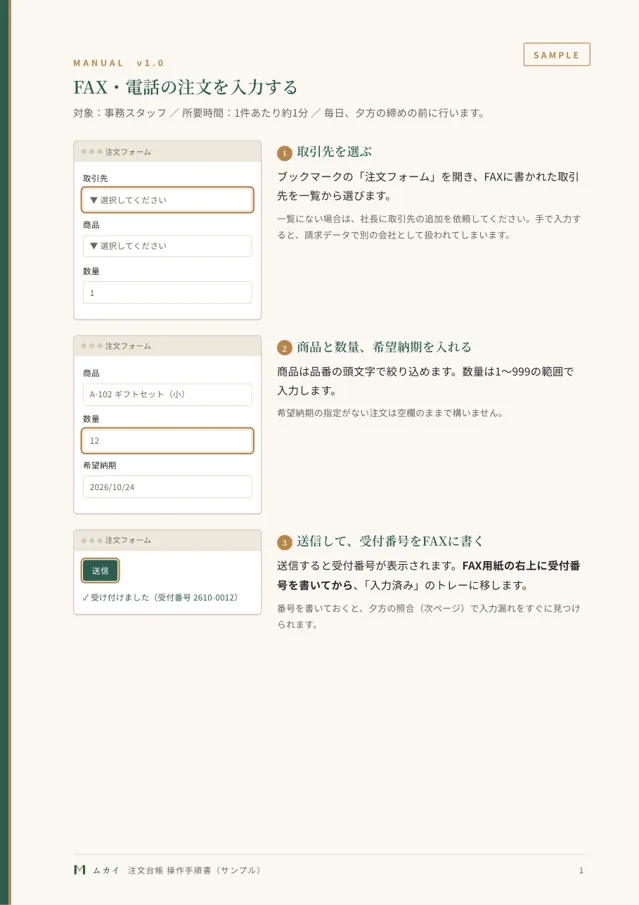Click the heading FAX・電話の注文を入力する

point(185,87)
